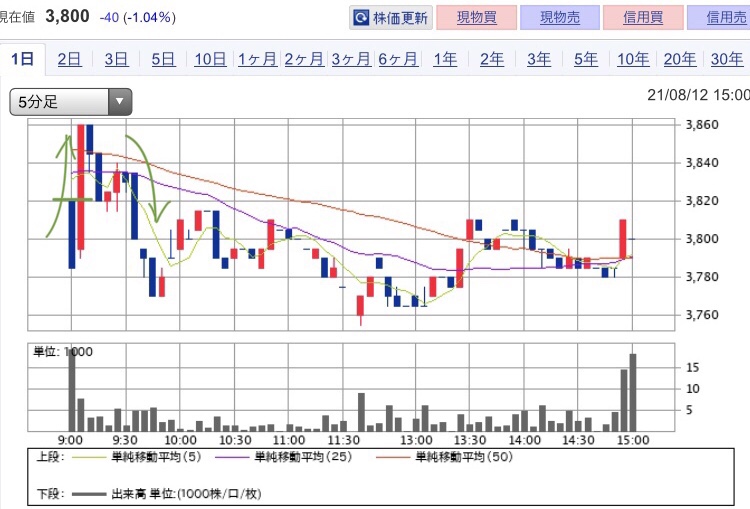
Task: Click the 5分足 dropdown arrow
Action: point(120,101)
